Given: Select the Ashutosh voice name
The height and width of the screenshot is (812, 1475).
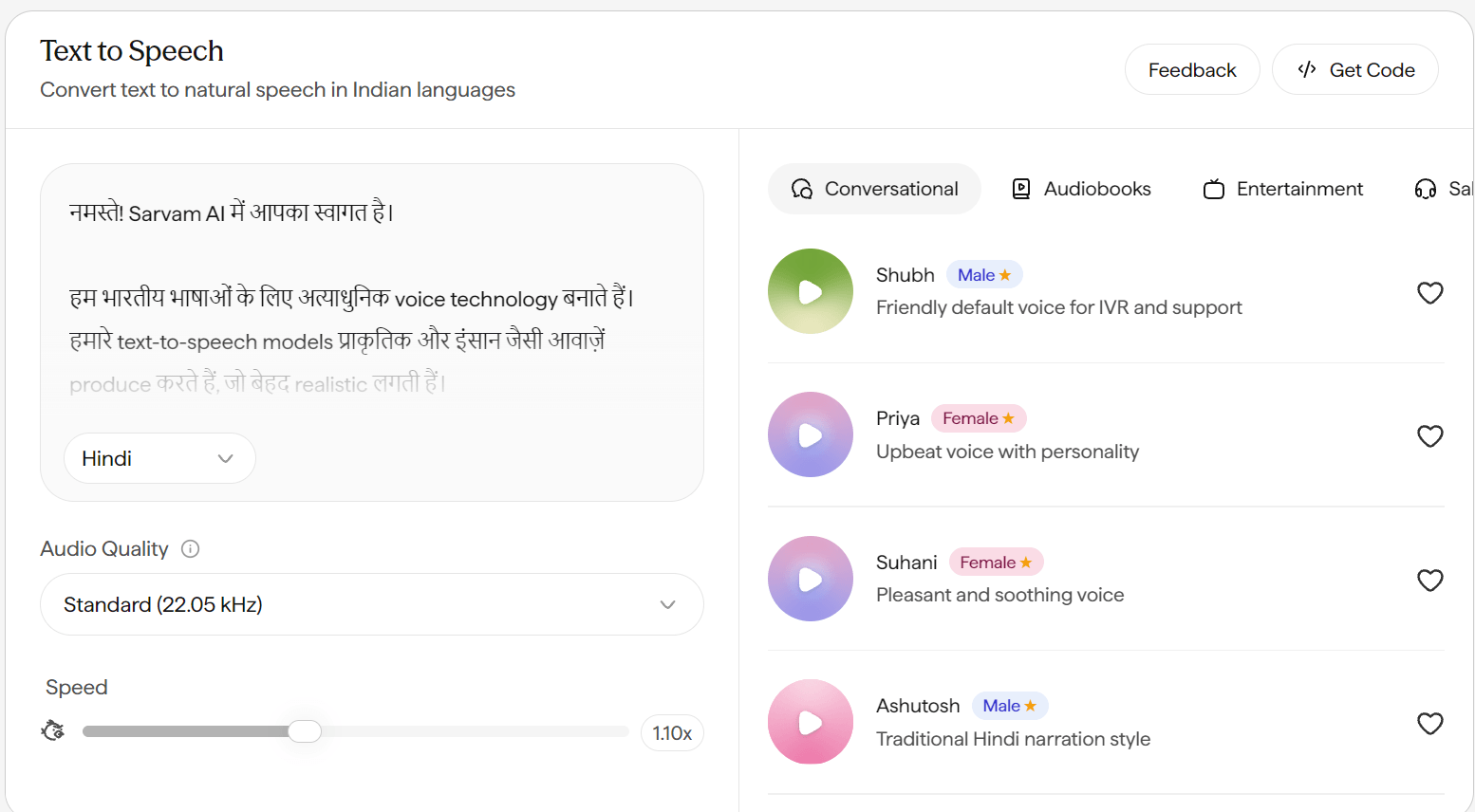Looking at the screenshot, I should [x=918, y=706].
